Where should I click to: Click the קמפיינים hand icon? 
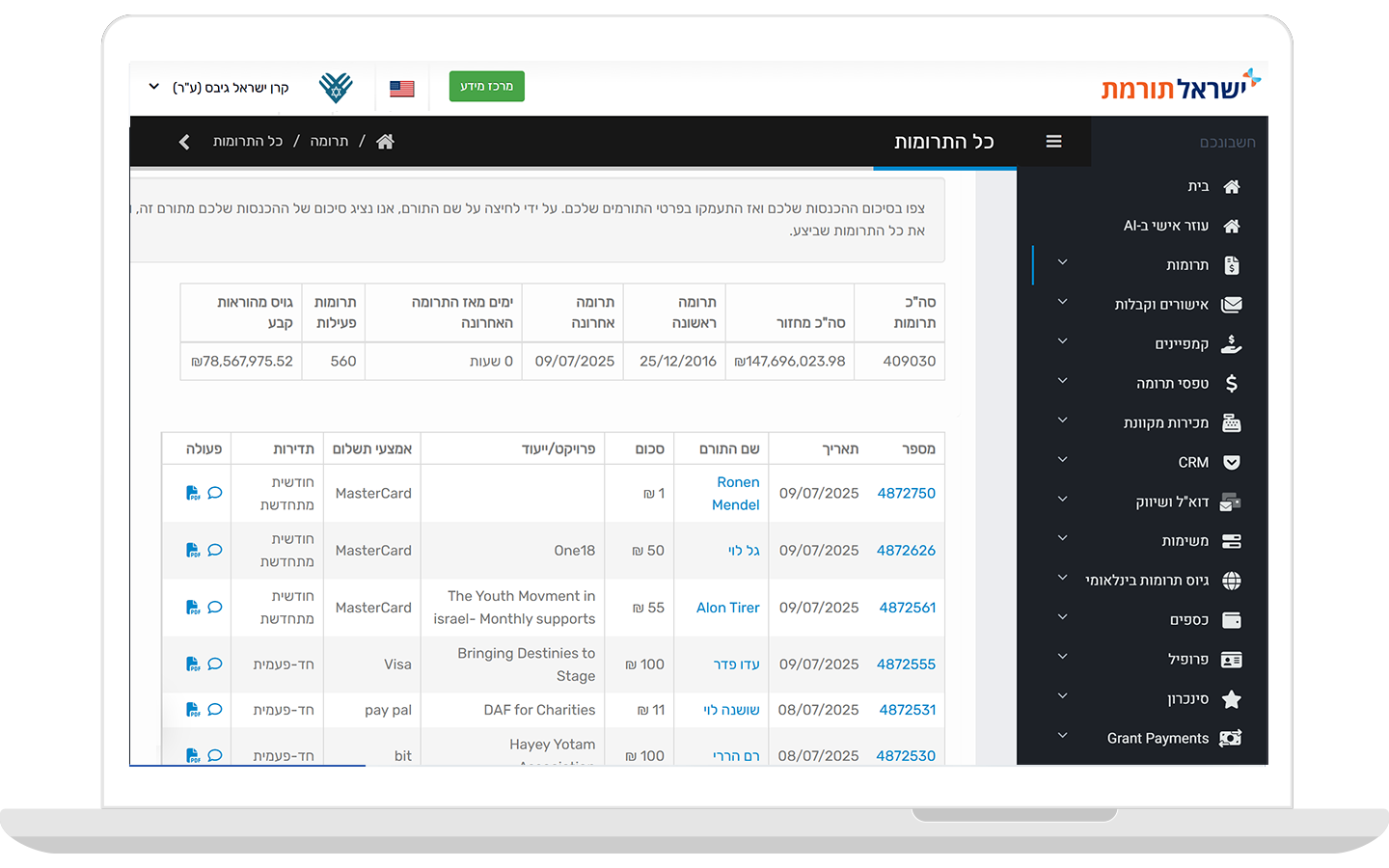point(1232,344)
